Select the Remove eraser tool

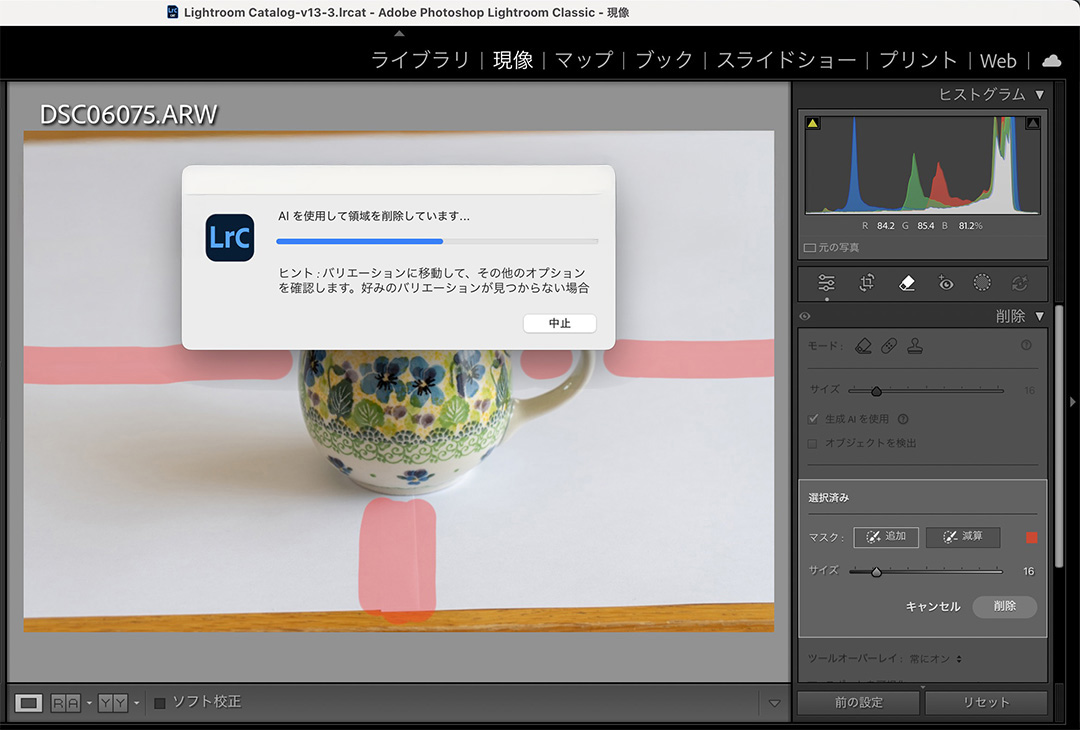[x=906, y=282]
